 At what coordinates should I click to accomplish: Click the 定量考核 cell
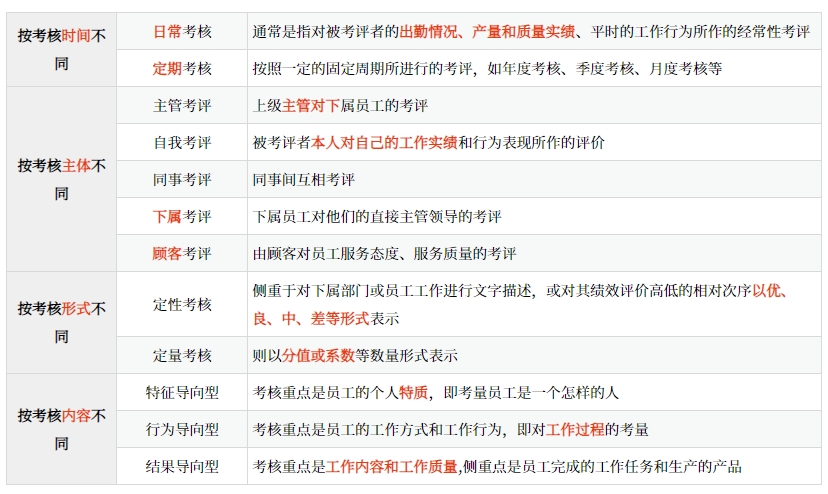[182, 355]
